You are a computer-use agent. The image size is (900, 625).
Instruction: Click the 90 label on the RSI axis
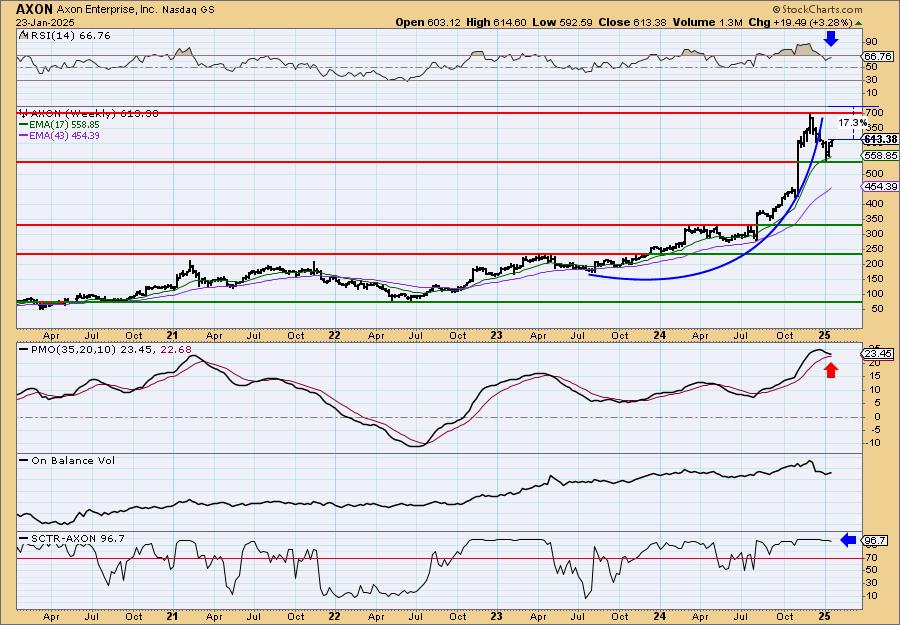click(x=871, y=41)
